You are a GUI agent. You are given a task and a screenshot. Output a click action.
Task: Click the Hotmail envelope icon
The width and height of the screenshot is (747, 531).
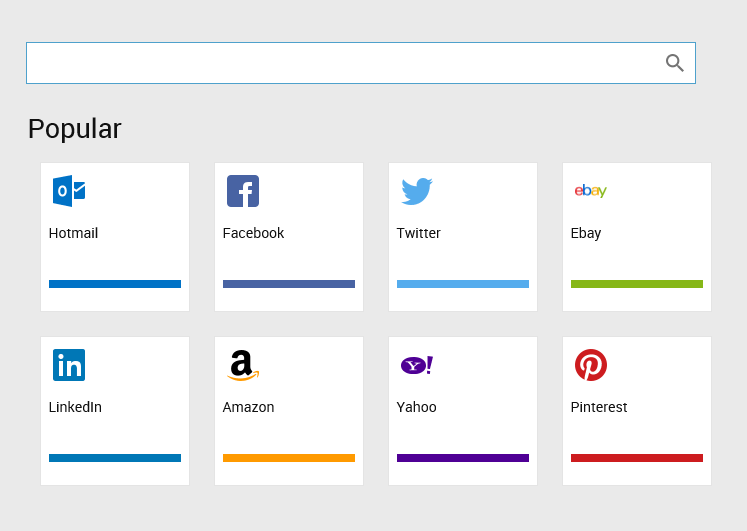69,191
